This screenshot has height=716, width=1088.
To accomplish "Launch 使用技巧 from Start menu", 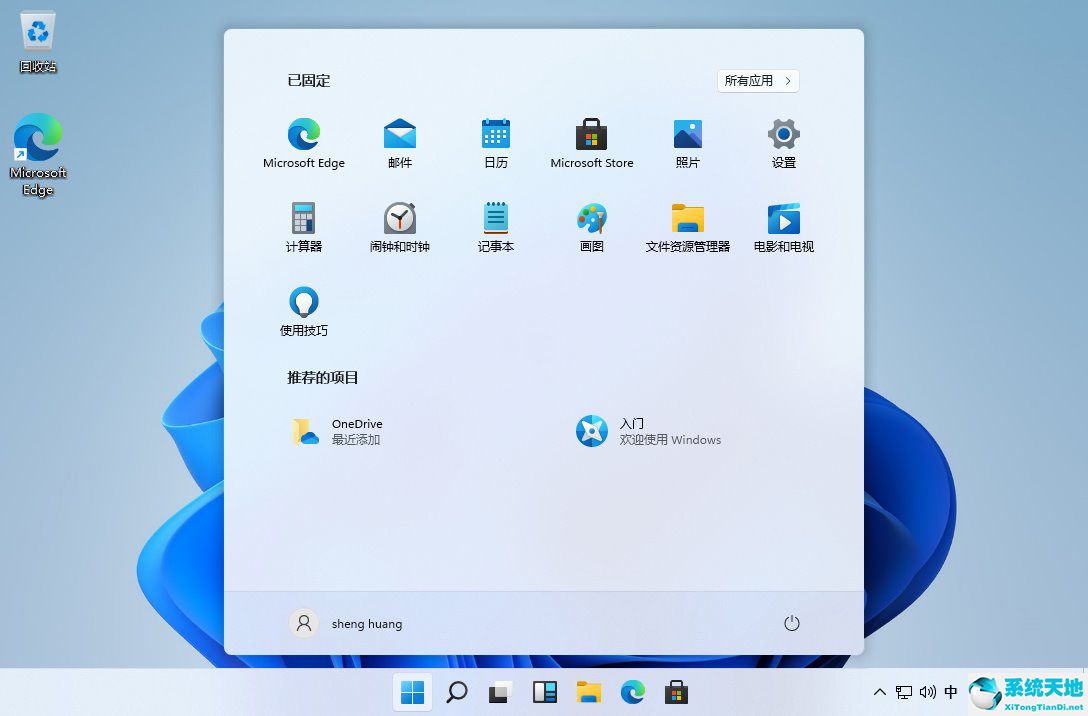I will (303, 310).
